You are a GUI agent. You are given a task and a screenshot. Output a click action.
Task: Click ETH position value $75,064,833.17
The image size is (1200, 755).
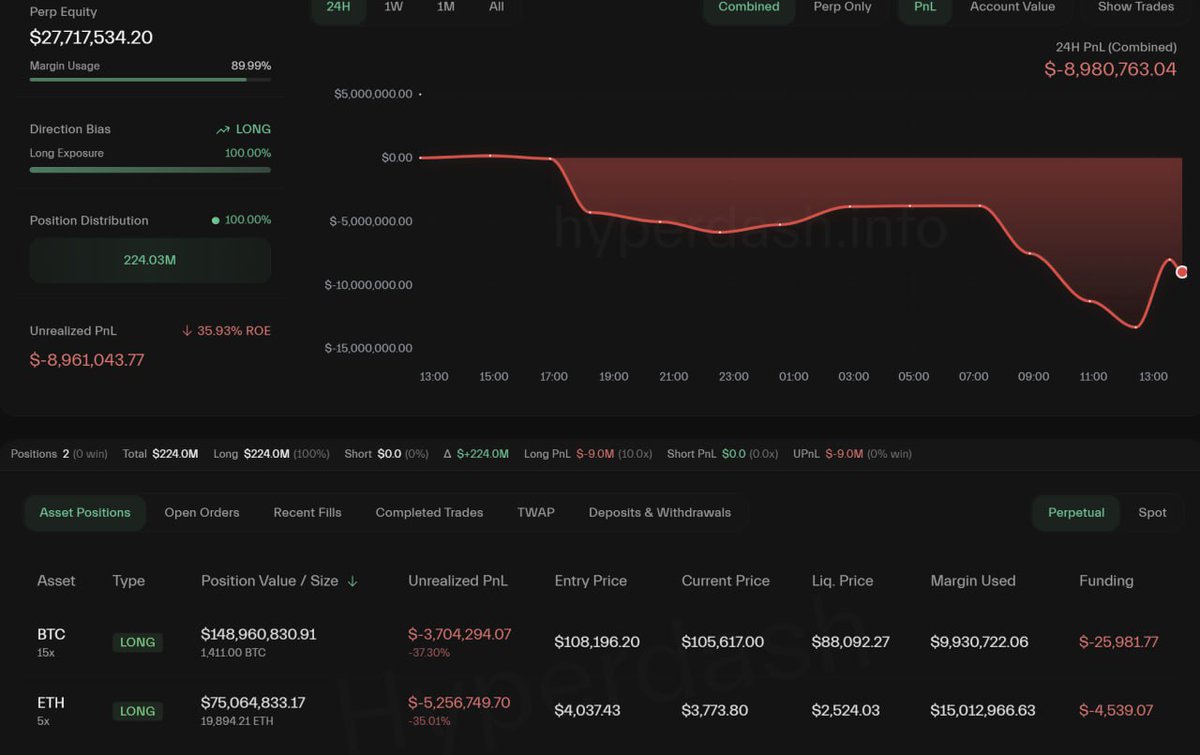(x=253, y=703)
